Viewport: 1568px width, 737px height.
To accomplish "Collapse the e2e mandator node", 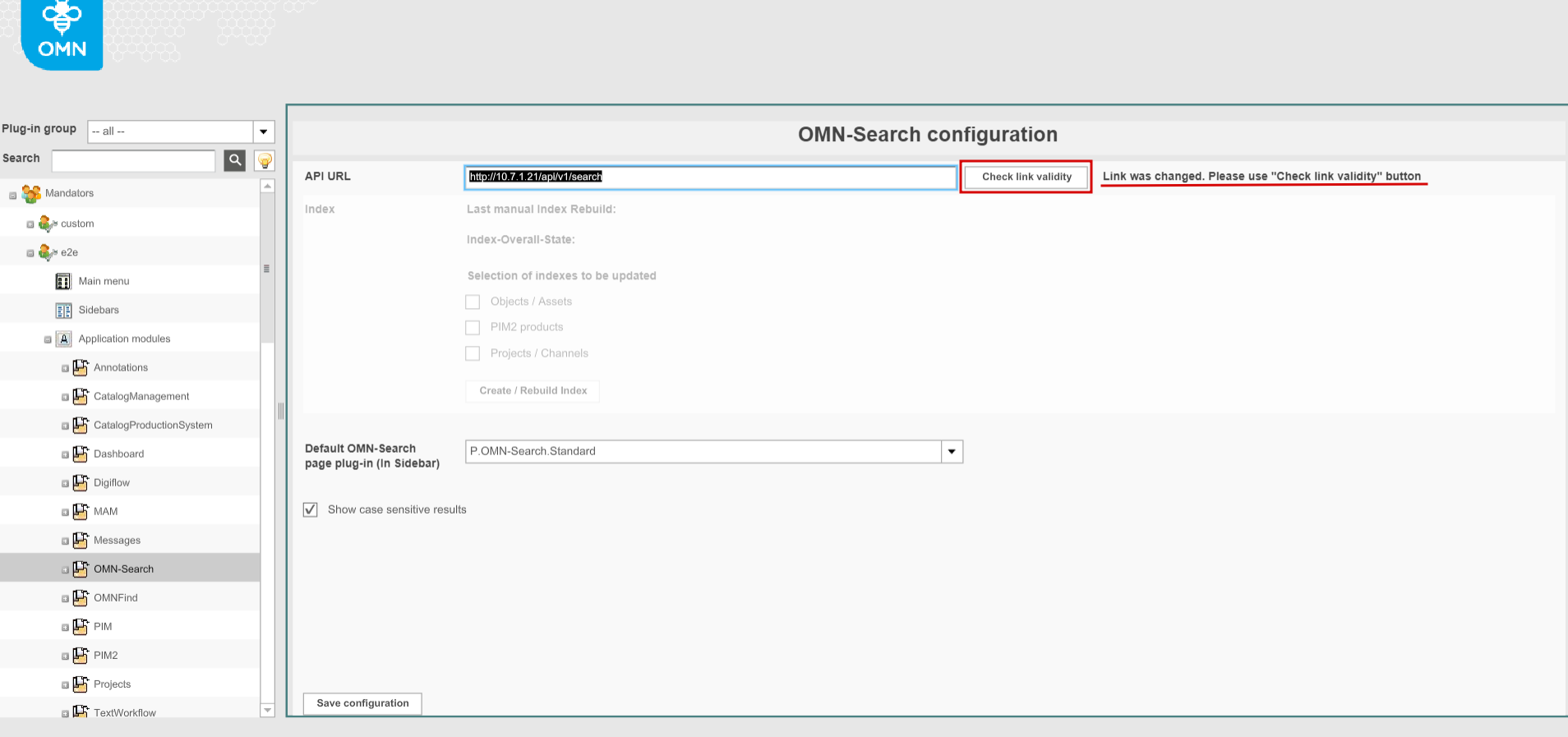I will coord(30,253).
